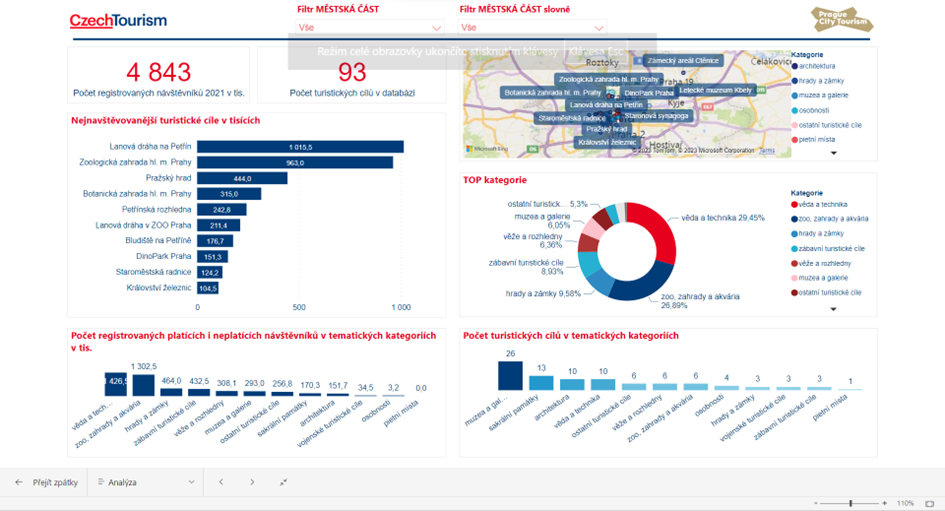Viewport: 945px width, 511px height.
Task: Exit full screen using the diagonal arrows icon
Action: tap(284, 482)
